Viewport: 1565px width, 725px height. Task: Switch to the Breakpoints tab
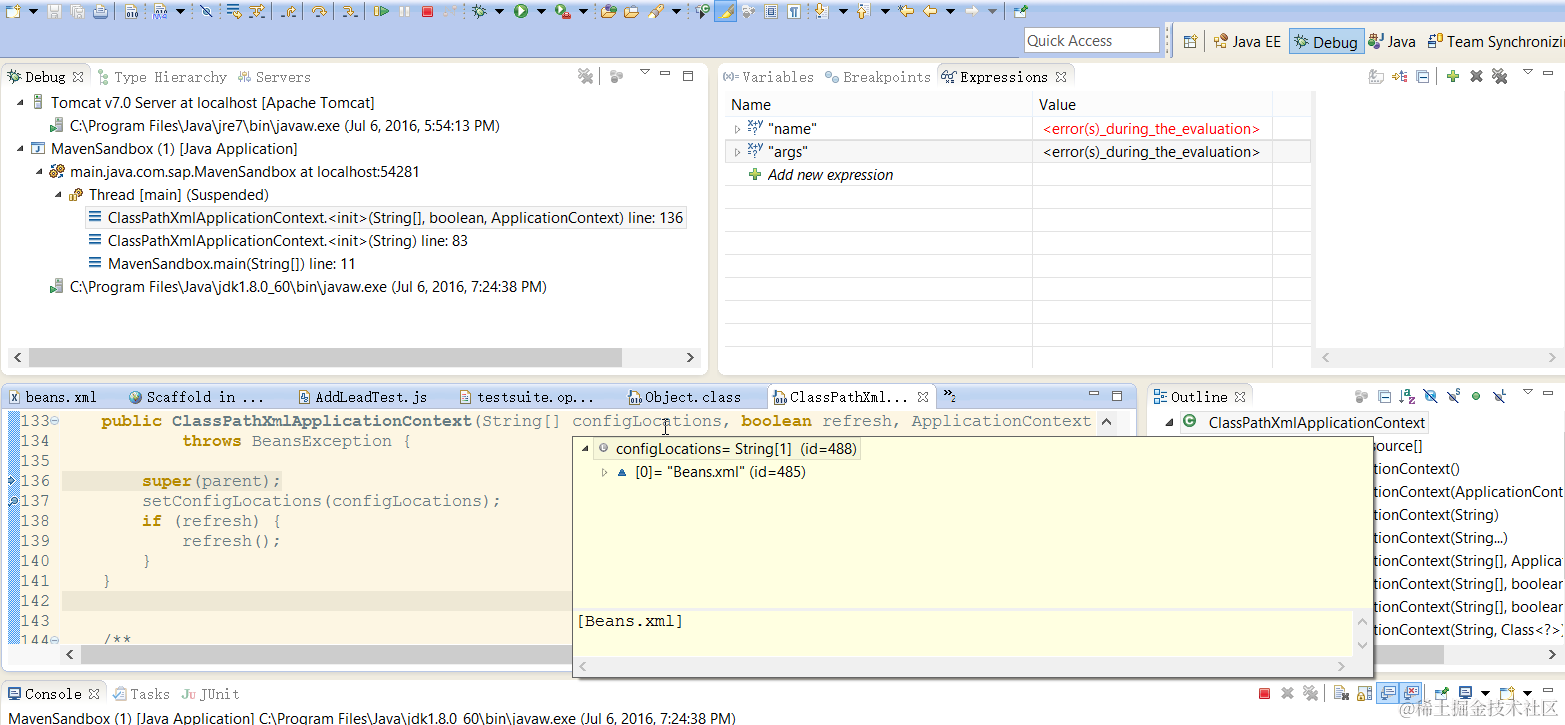pos(878,77)
